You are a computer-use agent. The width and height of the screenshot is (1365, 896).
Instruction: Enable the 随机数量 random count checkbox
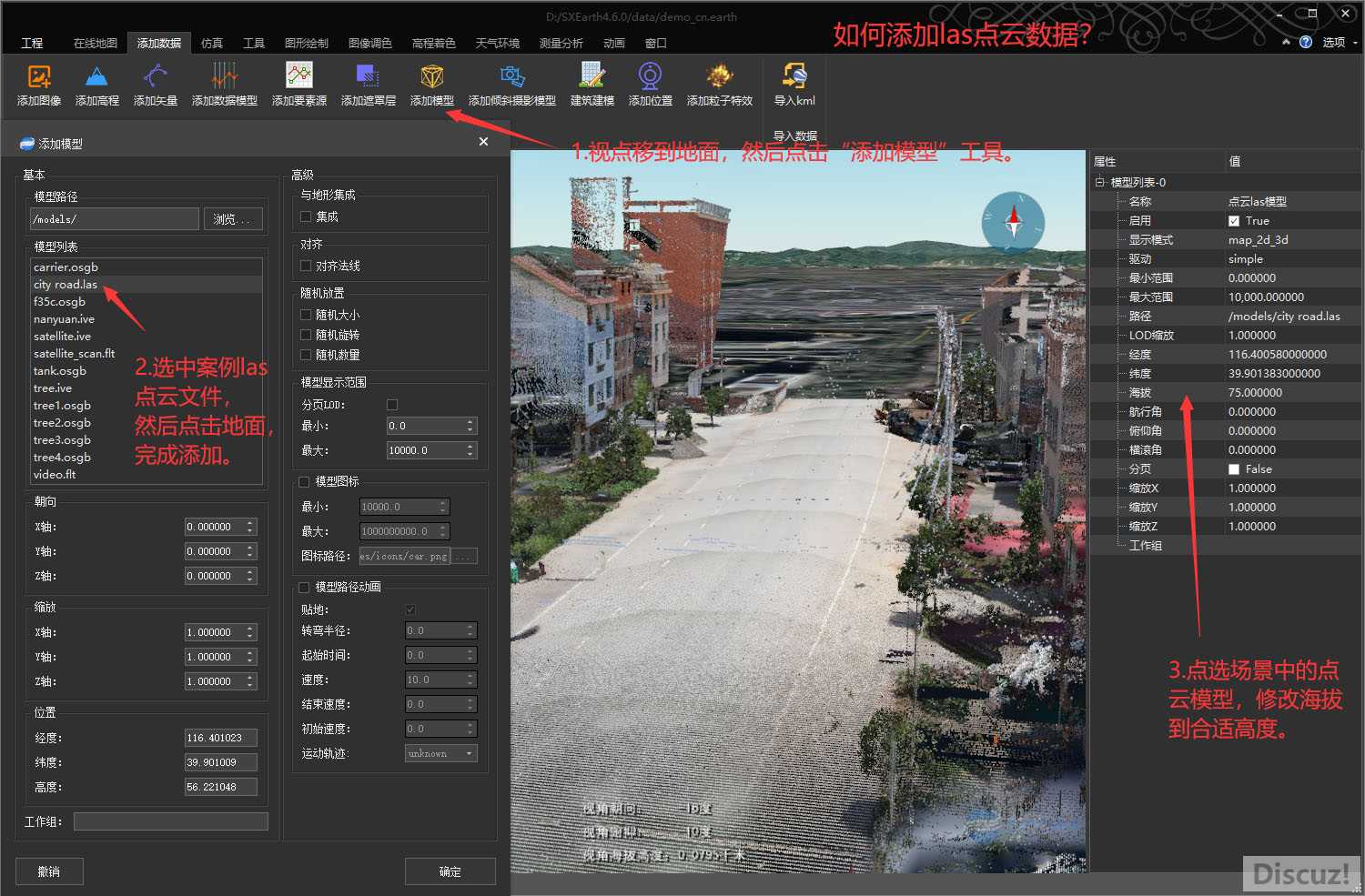point(306,355)
